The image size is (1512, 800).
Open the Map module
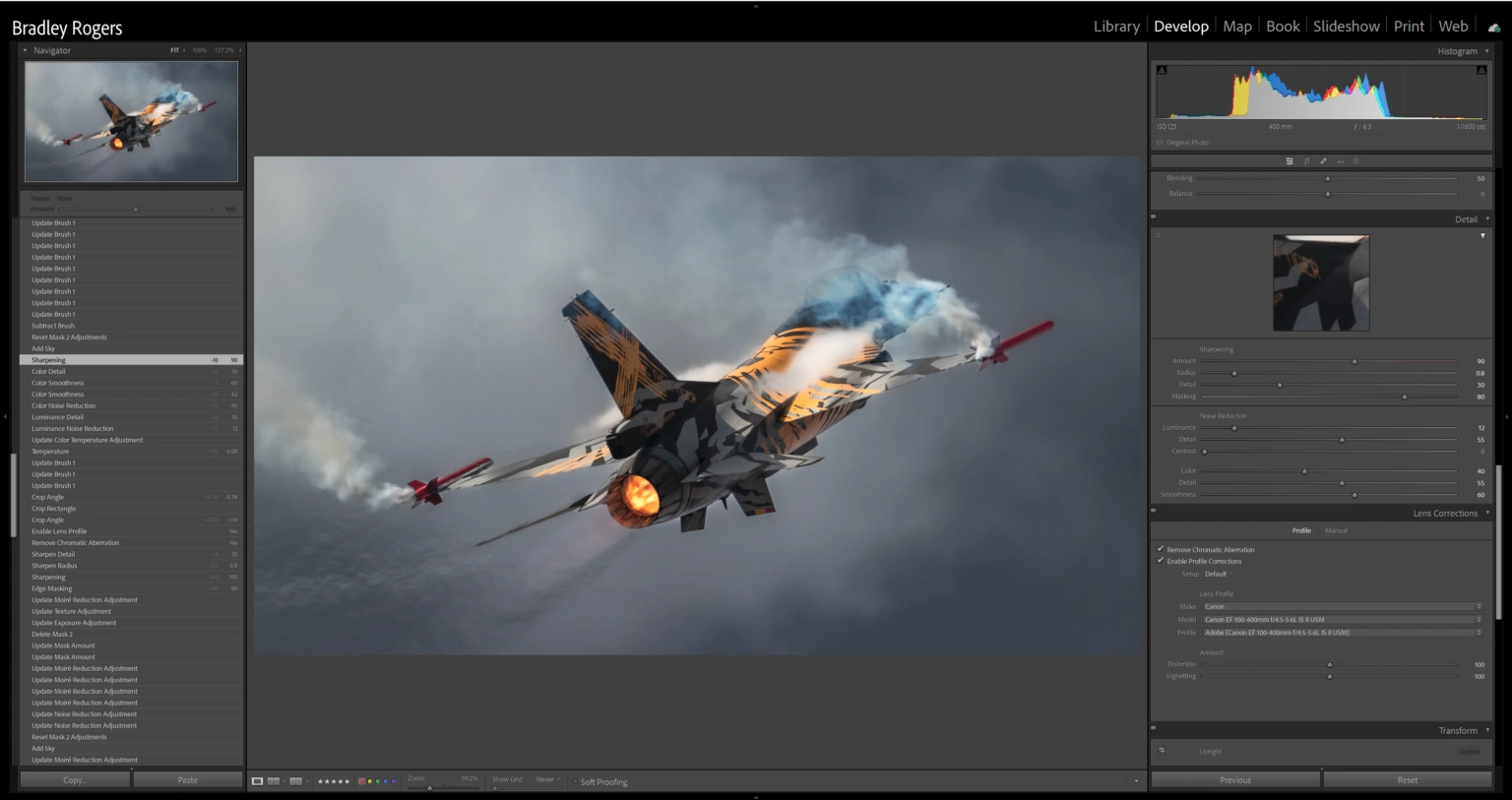1237,27
